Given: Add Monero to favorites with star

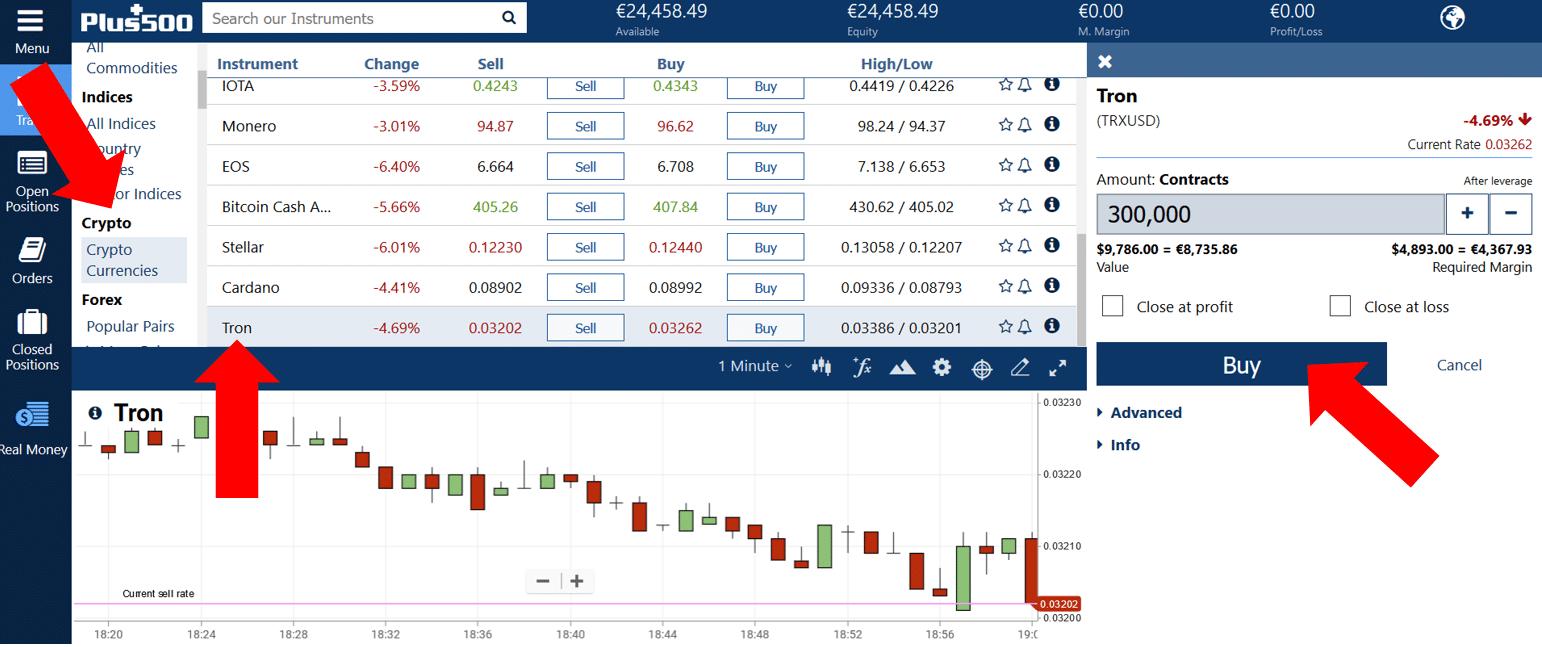Looking at the screenshot, I should pyautogui.click(x=1006, y=125).
